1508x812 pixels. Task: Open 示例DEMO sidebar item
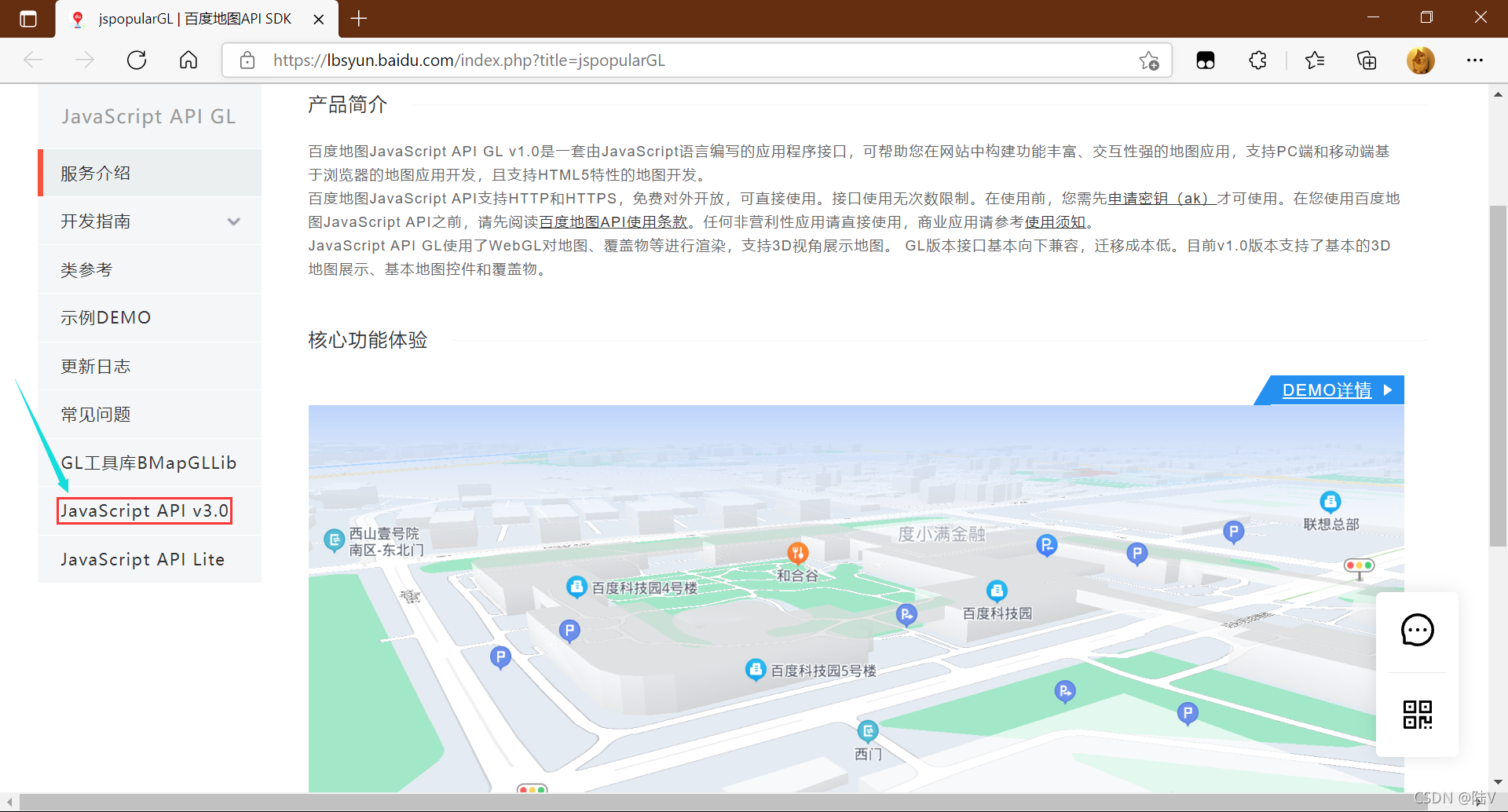(x=149, y=317)
